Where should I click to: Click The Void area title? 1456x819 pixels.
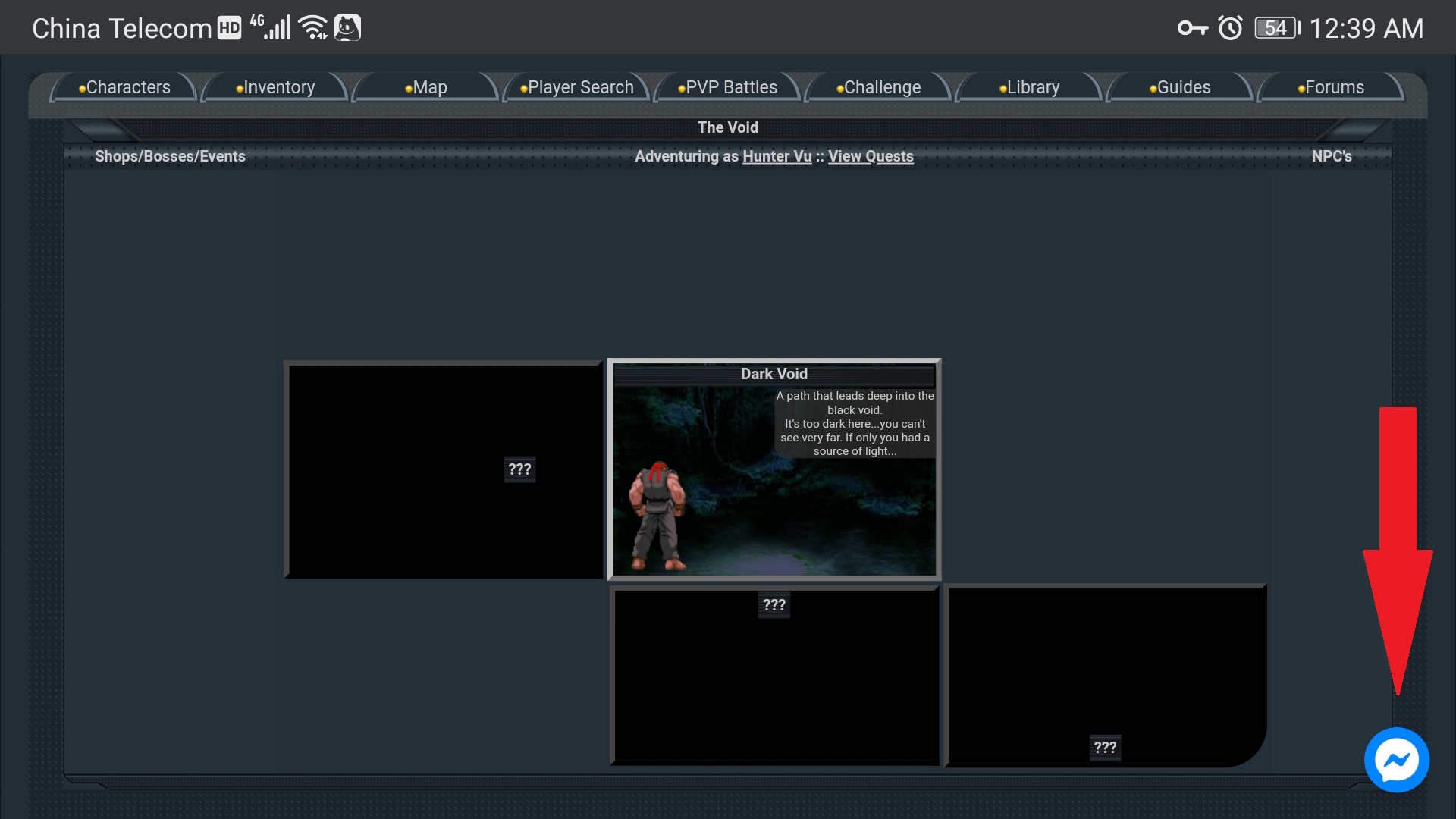click(728, 127)
